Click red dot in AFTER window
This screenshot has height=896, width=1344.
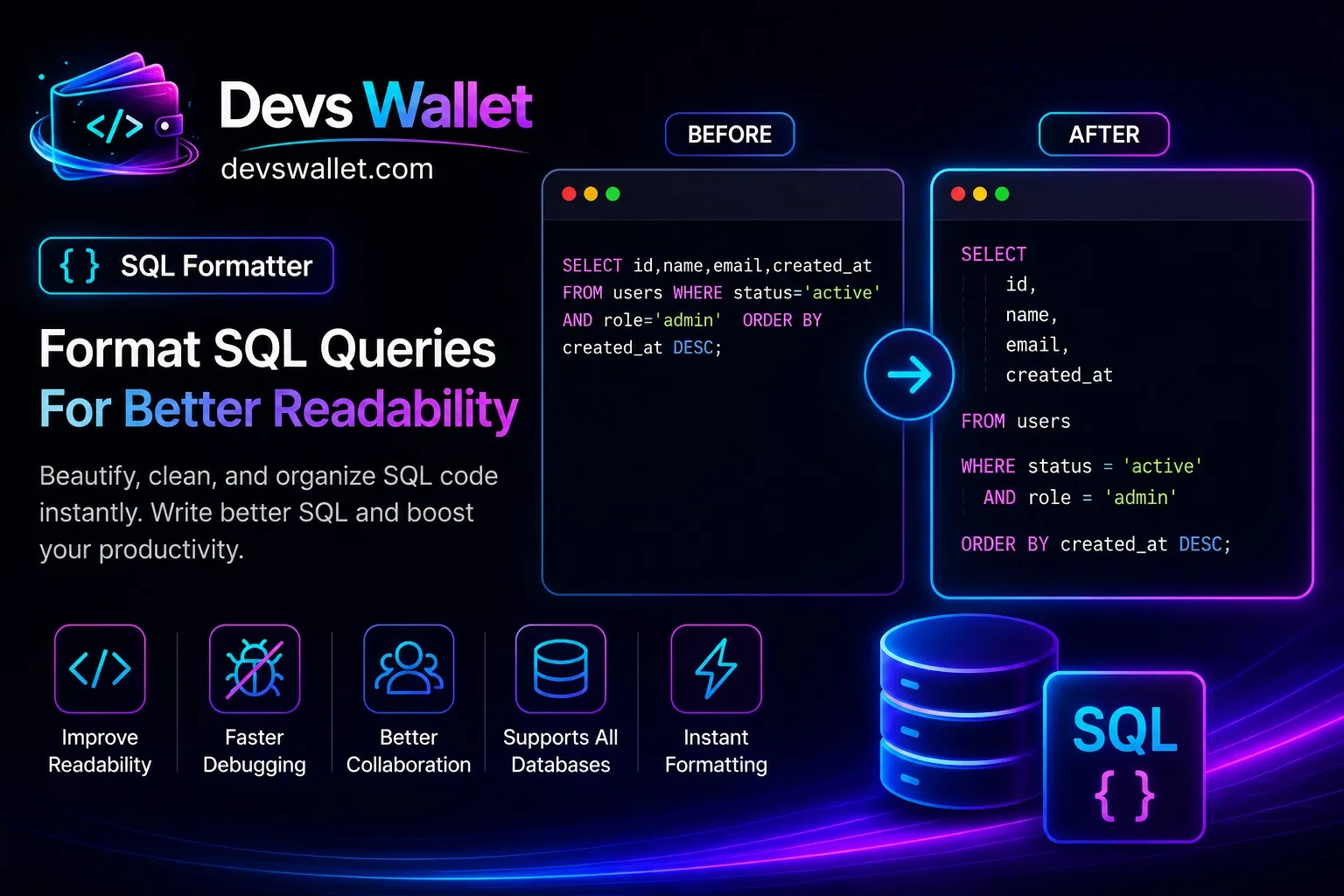958,193
